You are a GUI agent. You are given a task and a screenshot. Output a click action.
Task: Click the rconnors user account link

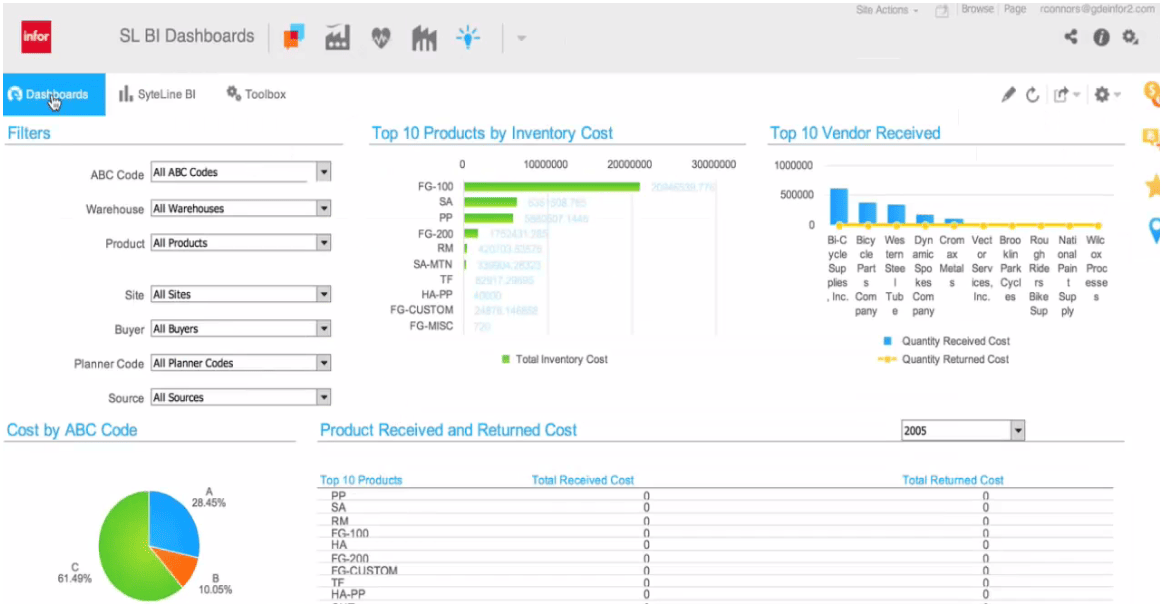(1097, 9)
